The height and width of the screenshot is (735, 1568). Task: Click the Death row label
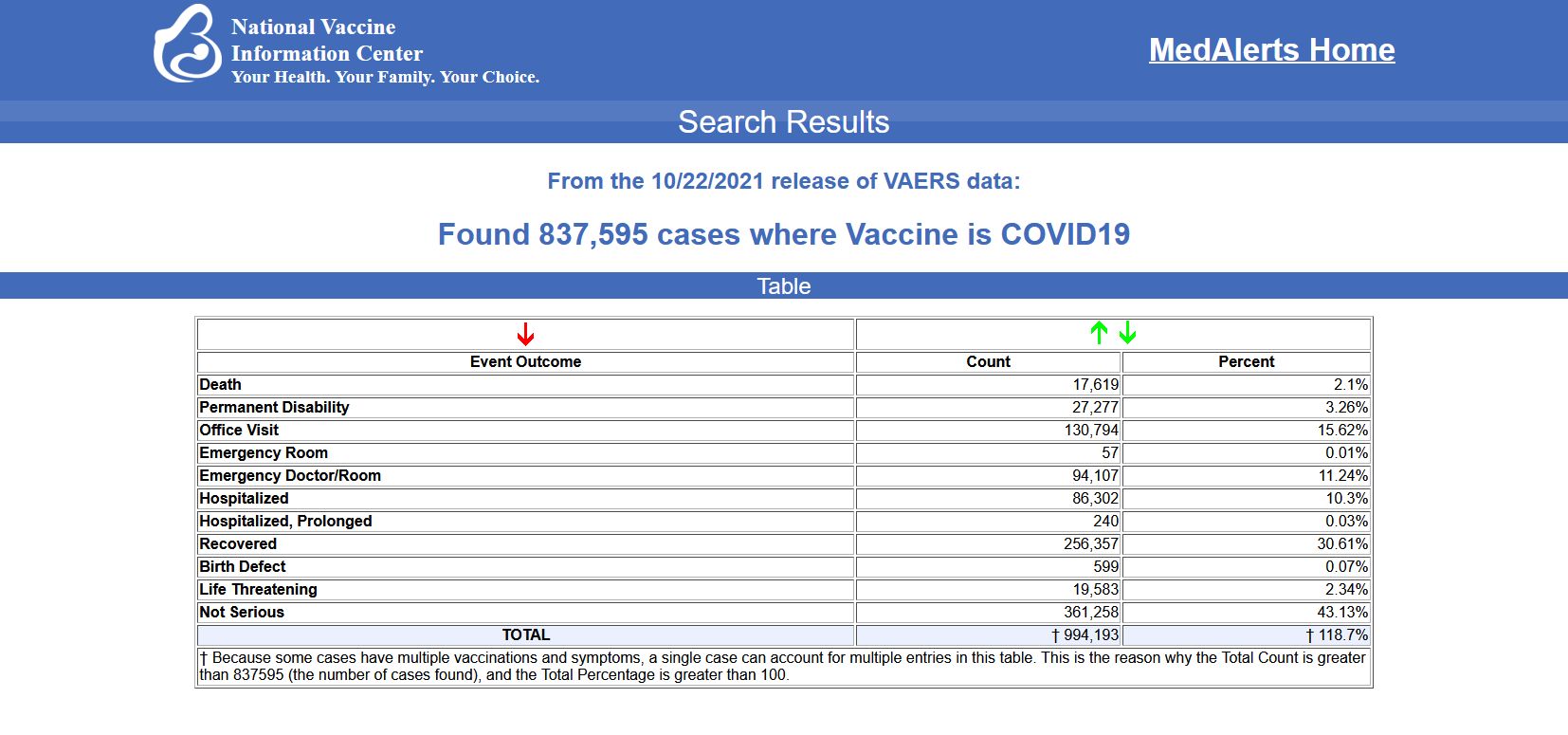220,384
